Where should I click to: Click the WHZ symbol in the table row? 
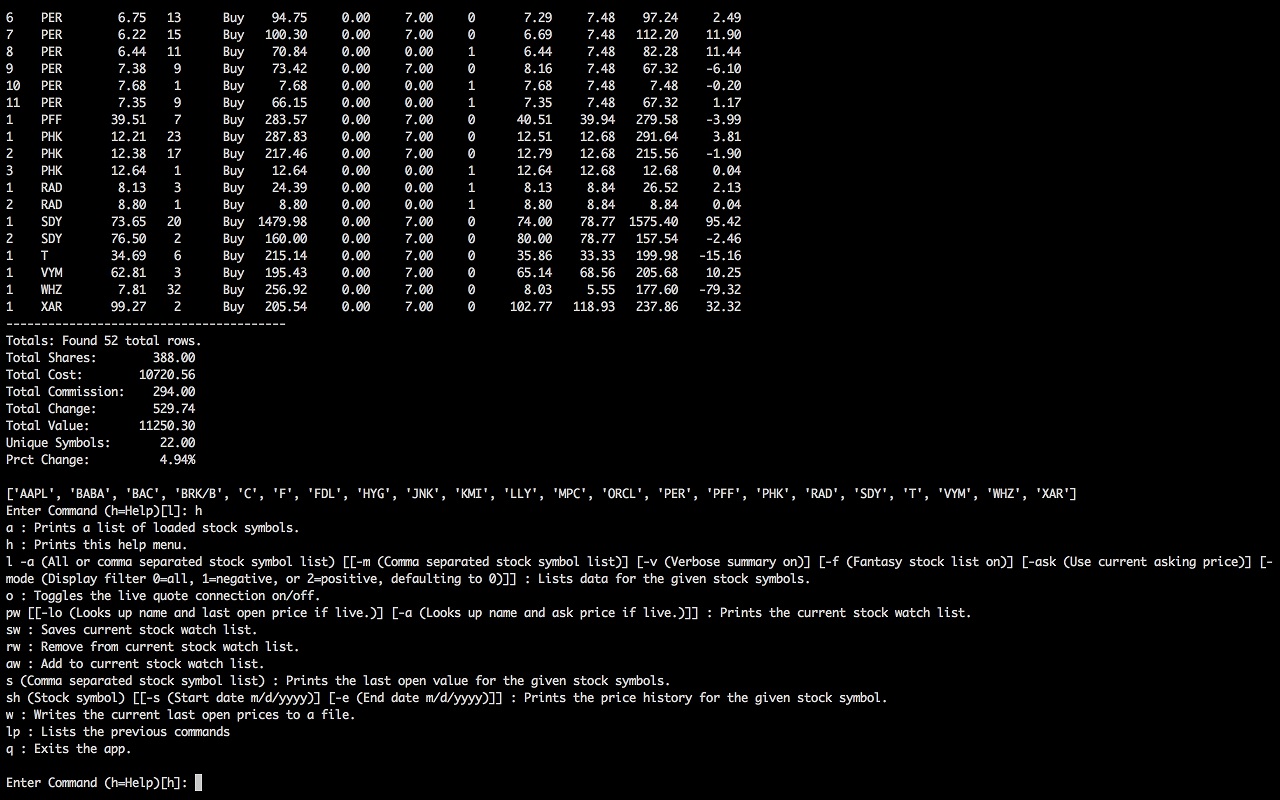pos(51,290)
